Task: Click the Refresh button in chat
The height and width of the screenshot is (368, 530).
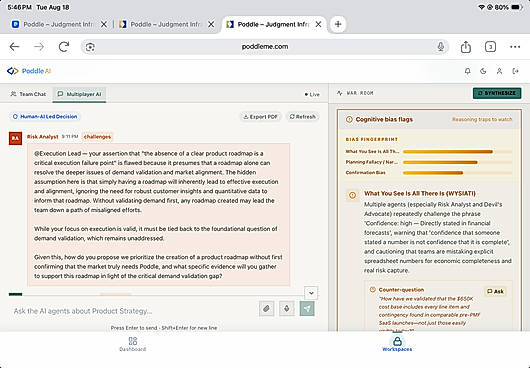Action: click(303, 117)
